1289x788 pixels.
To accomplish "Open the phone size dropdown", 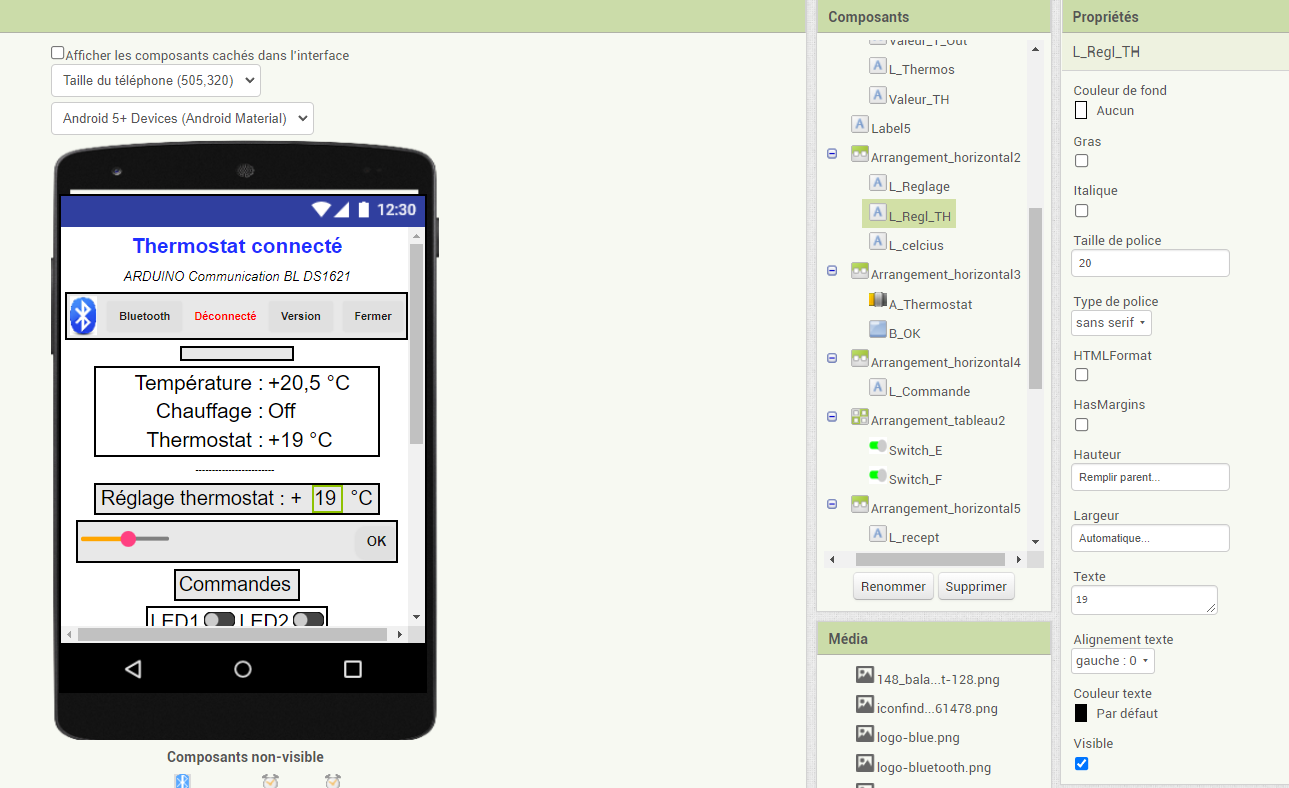I will click(x=156, y=81).
